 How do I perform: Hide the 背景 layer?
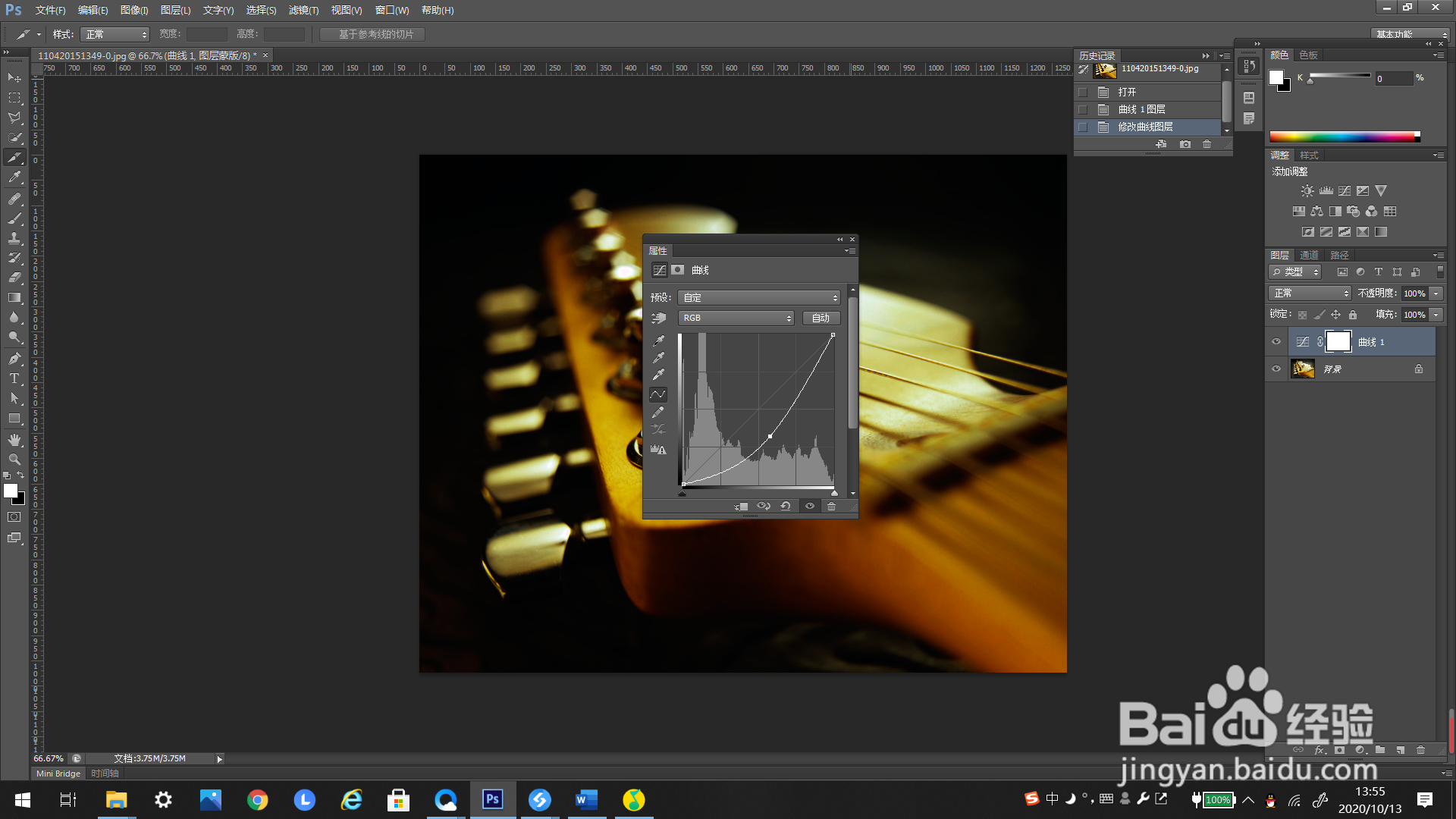pos(1276,369)
